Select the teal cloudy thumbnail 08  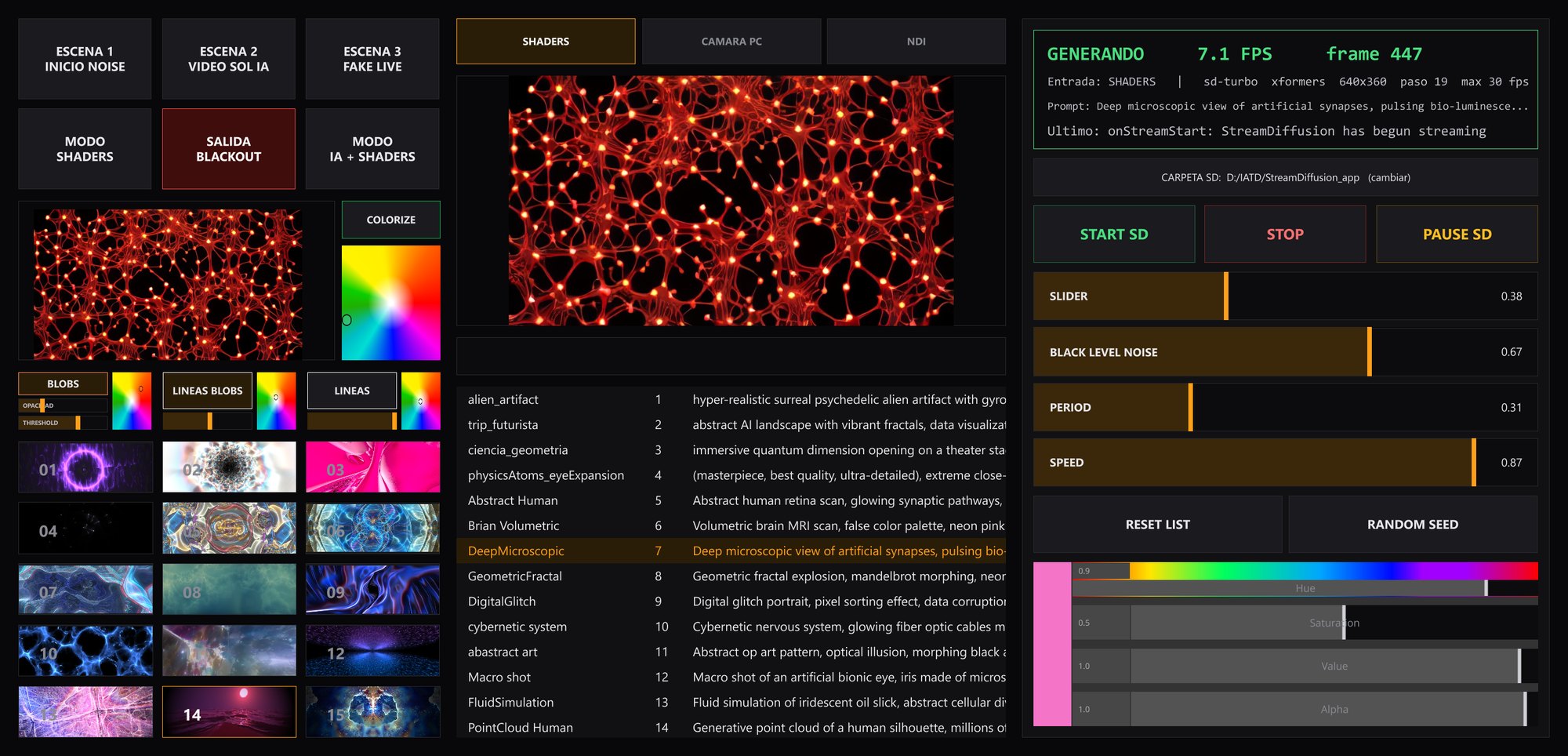229,590
